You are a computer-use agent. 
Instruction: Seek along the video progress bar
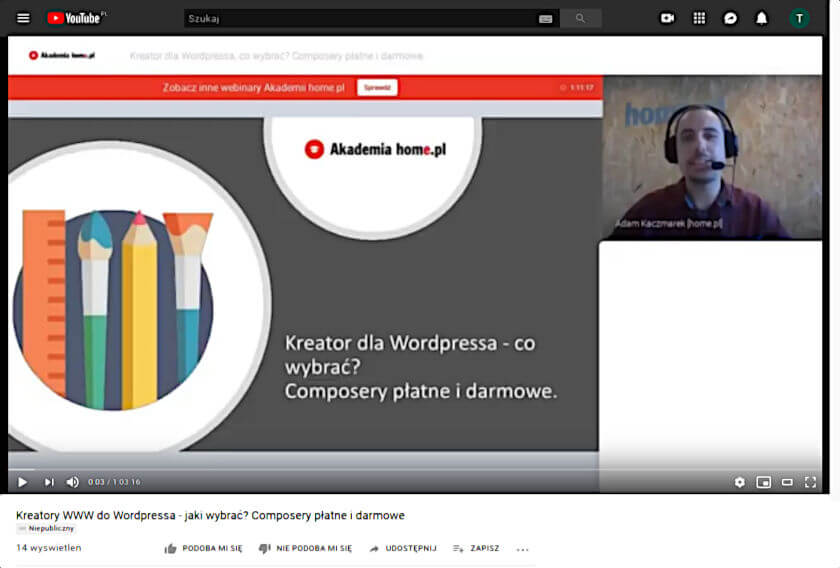(415, 469)
